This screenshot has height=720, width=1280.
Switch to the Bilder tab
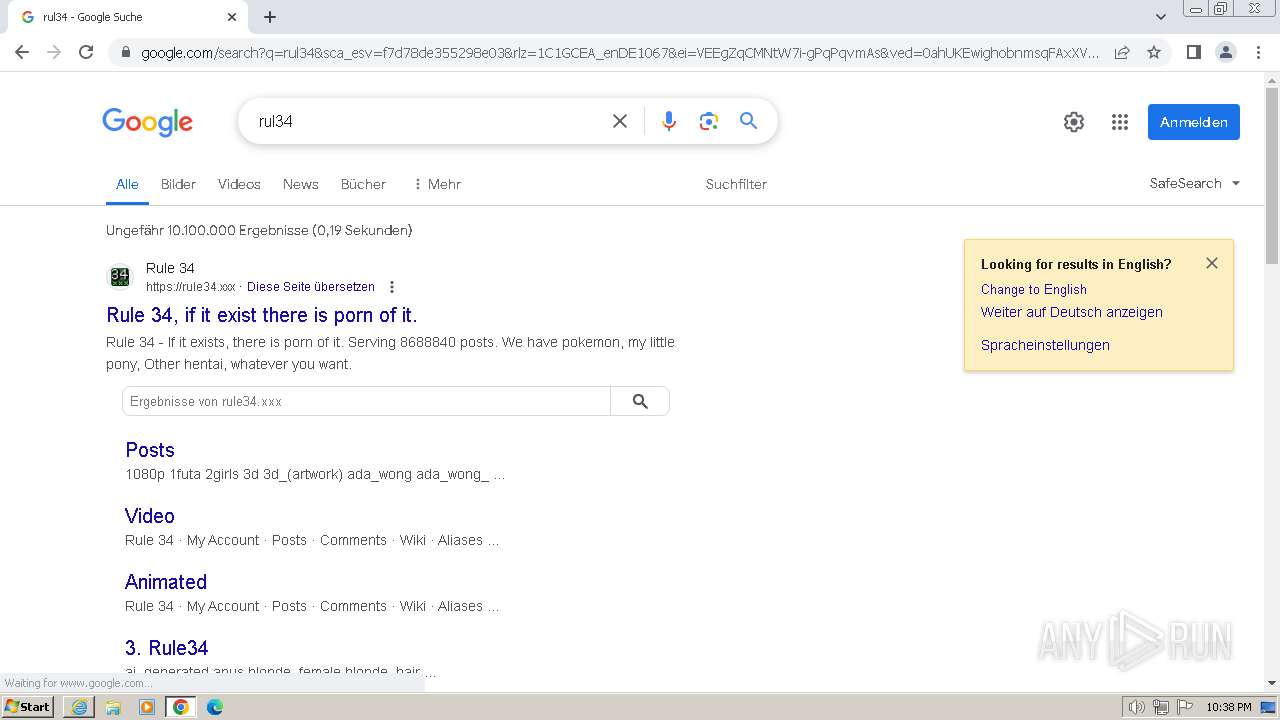click(178, 184)
